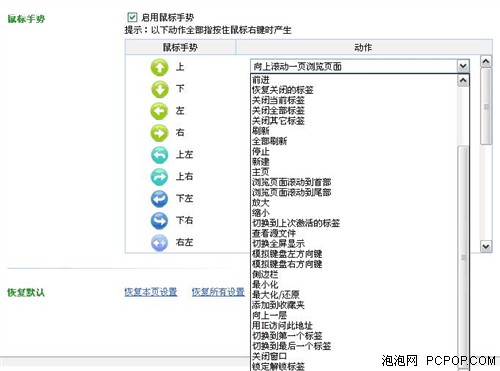Choose 关闭当前标签 in the action list
Viewport: 500px width, 371px height.
278,100
